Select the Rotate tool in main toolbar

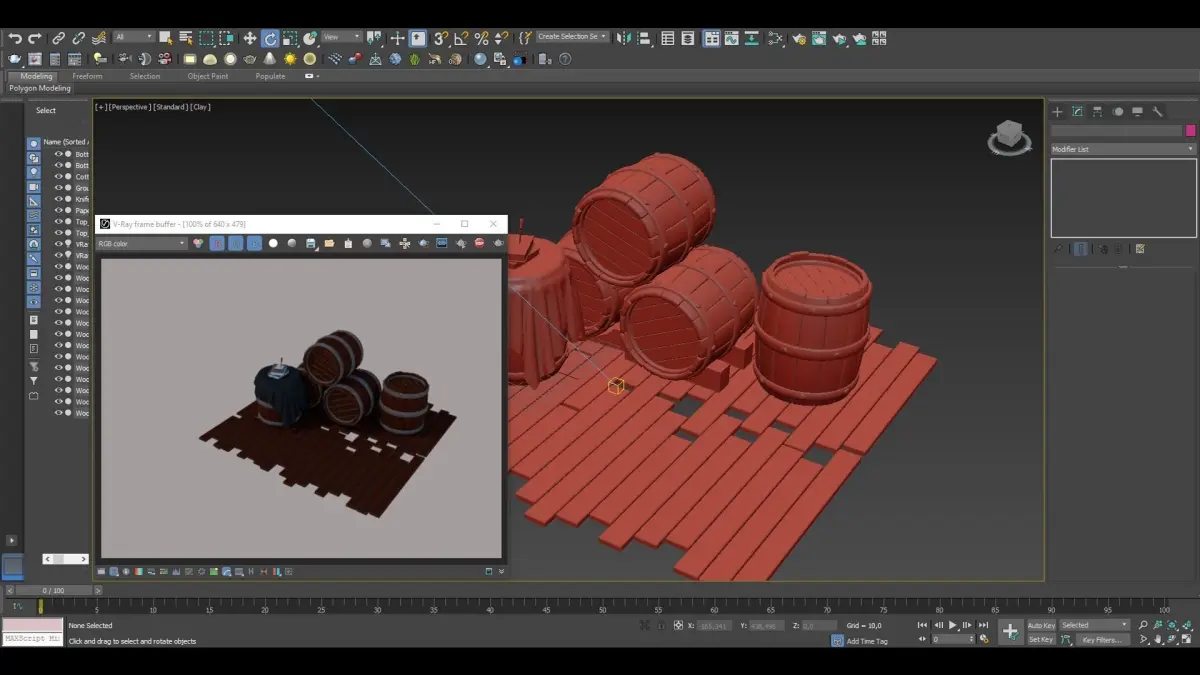point(270,38)
